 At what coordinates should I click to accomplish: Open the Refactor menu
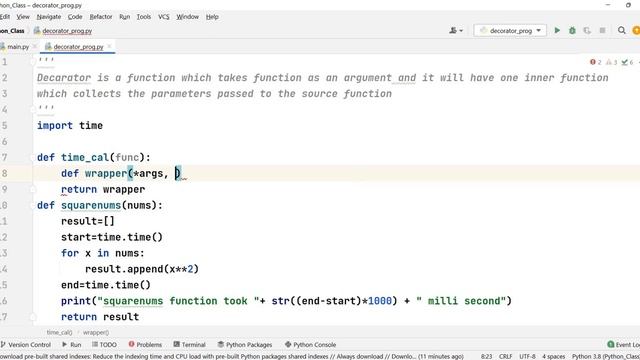point(100,17)
